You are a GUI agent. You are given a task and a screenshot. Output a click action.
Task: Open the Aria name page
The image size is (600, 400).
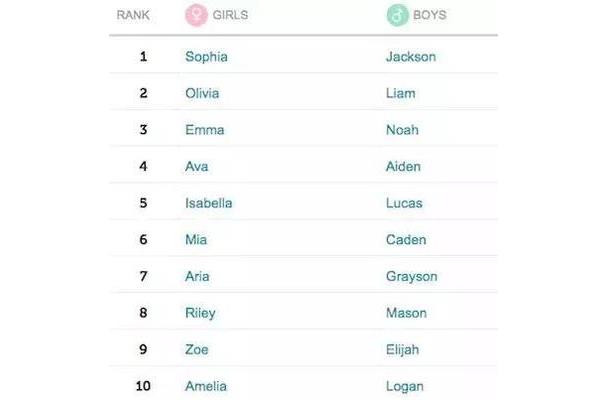[197, 276]
